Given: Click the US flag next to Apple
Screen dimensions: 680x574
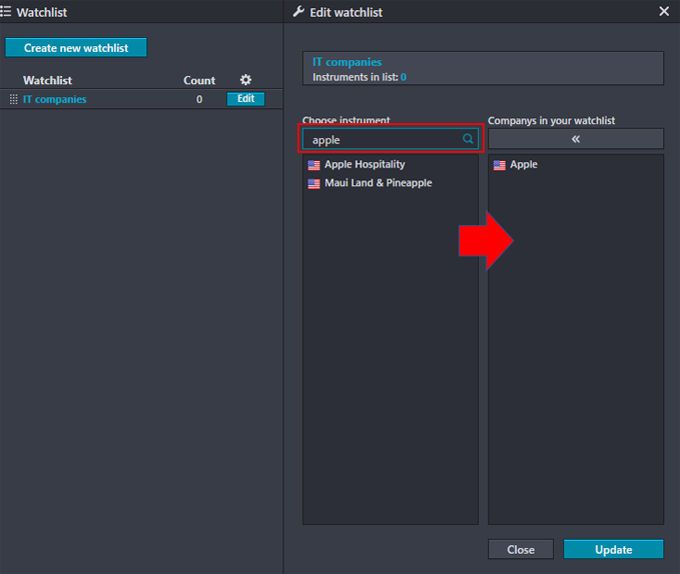Looking at the screenshot, I should (500, 165).
